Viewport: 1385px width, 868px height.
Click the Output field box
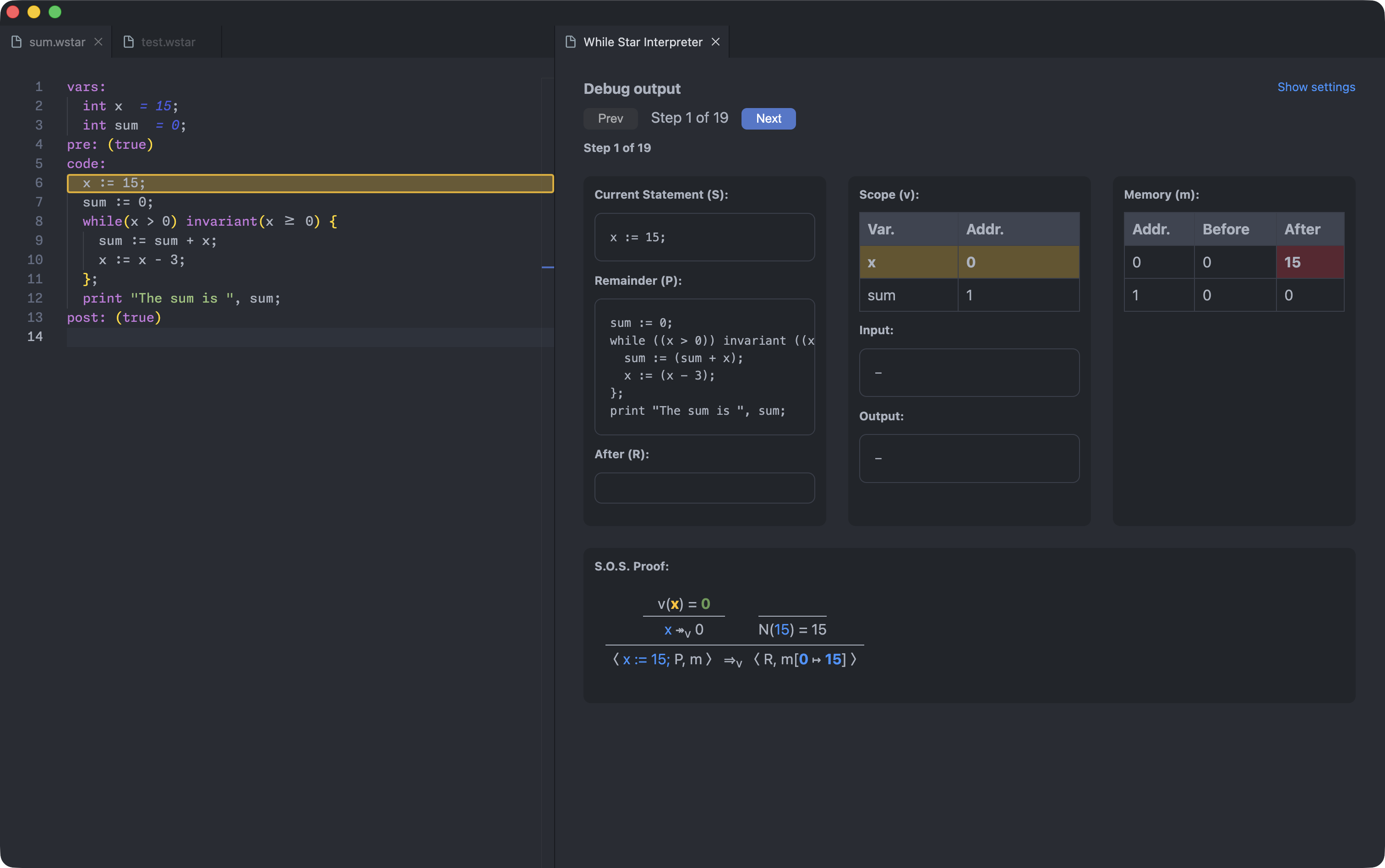(969, 458)
